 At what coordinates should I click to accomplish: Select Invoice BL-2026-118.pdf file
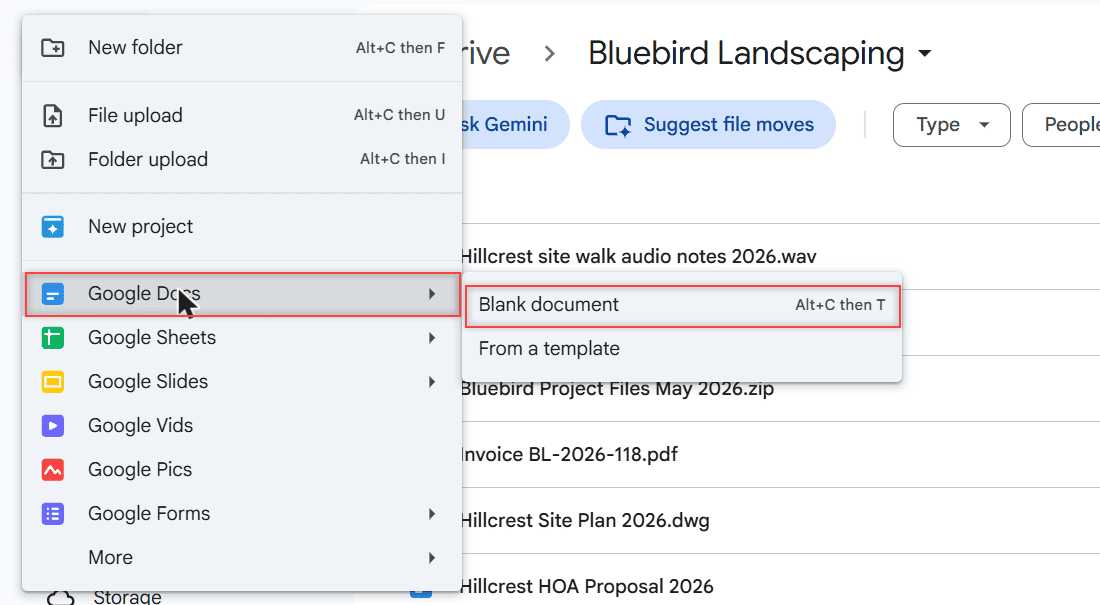[x=569, y=455]
